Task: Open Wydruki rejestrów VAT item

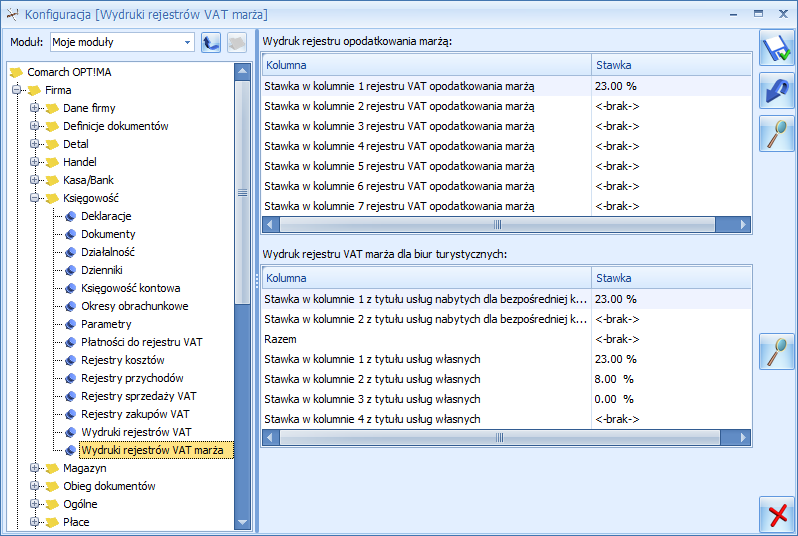Action: click(136, 432)
